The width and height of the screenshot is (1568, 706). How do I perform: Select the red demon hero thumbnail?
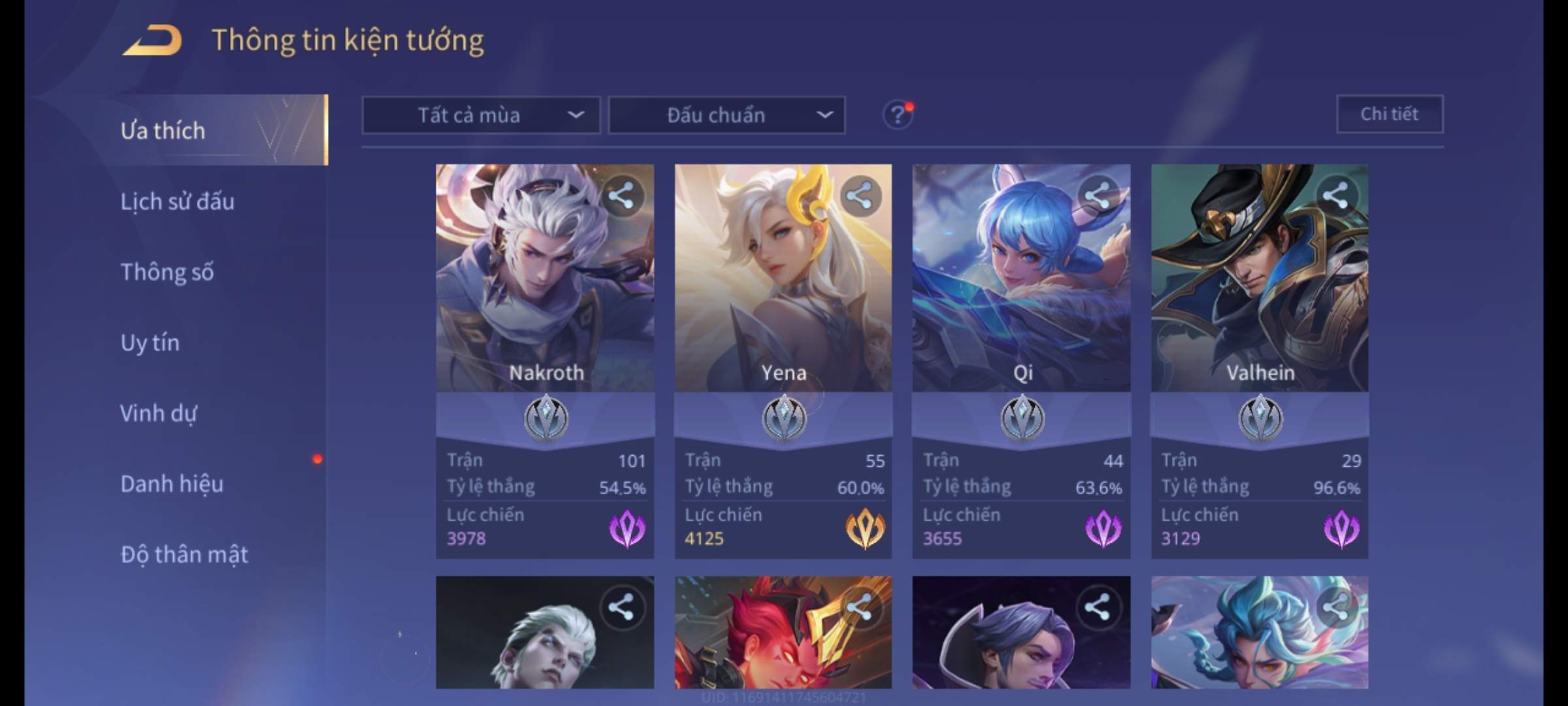pyautogui.click(x=783, y=632)
